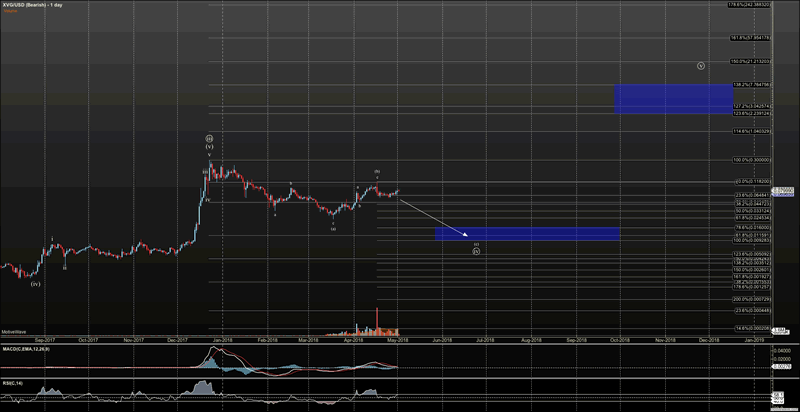Click the 150.0% (21.213203) Fibonacci label

750,61
